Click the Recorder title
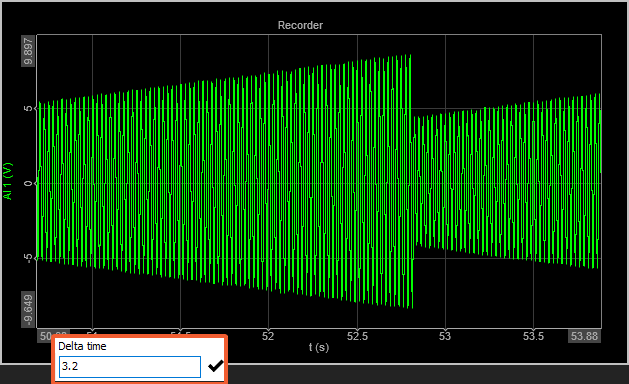Screen dimensions: 629x384 tap(300, 25)
